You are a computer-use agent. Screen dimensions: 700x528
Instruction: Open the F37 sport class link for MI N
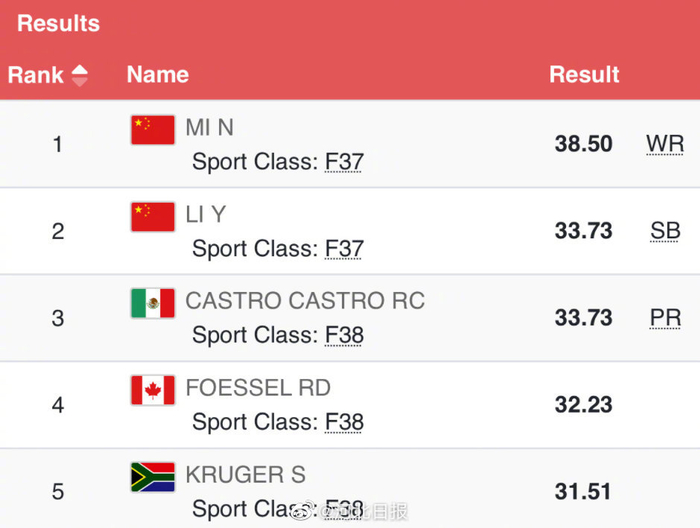click(344, 162)
